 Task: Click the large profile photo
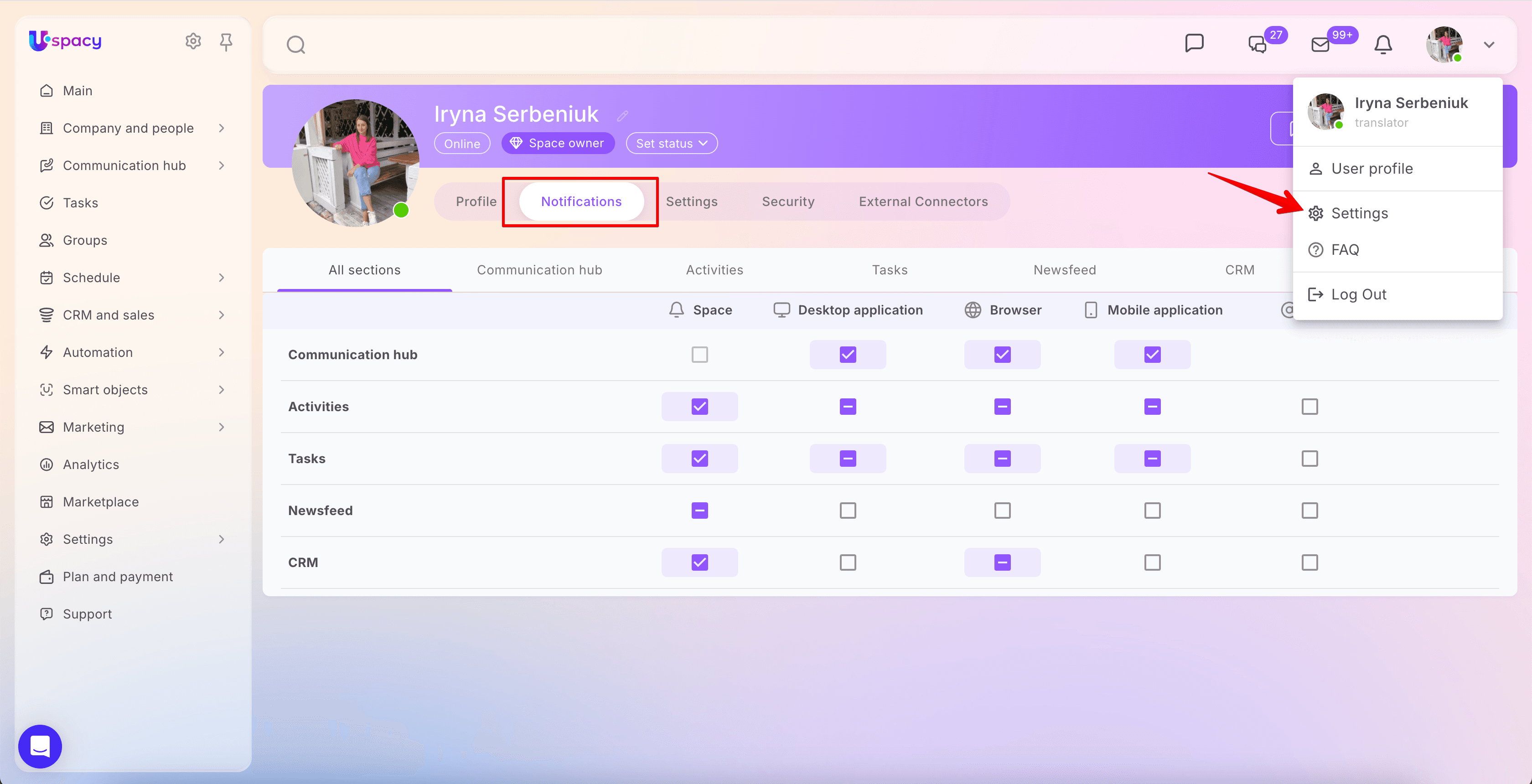pos(355,163)
